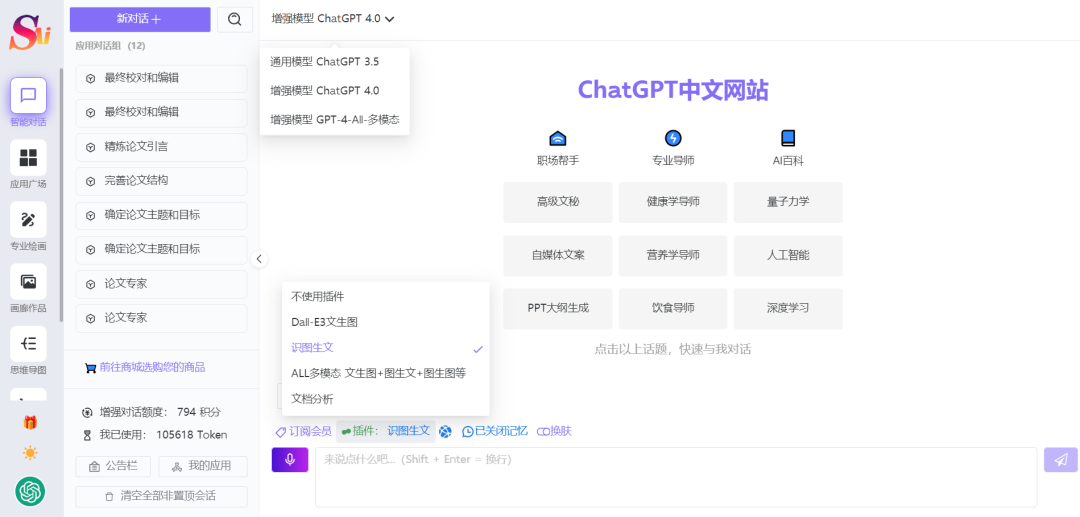The width and height of the screenshot is (1080, 517).
Task: Select the 健康学导师 topic card
Action: pos(673,202)
